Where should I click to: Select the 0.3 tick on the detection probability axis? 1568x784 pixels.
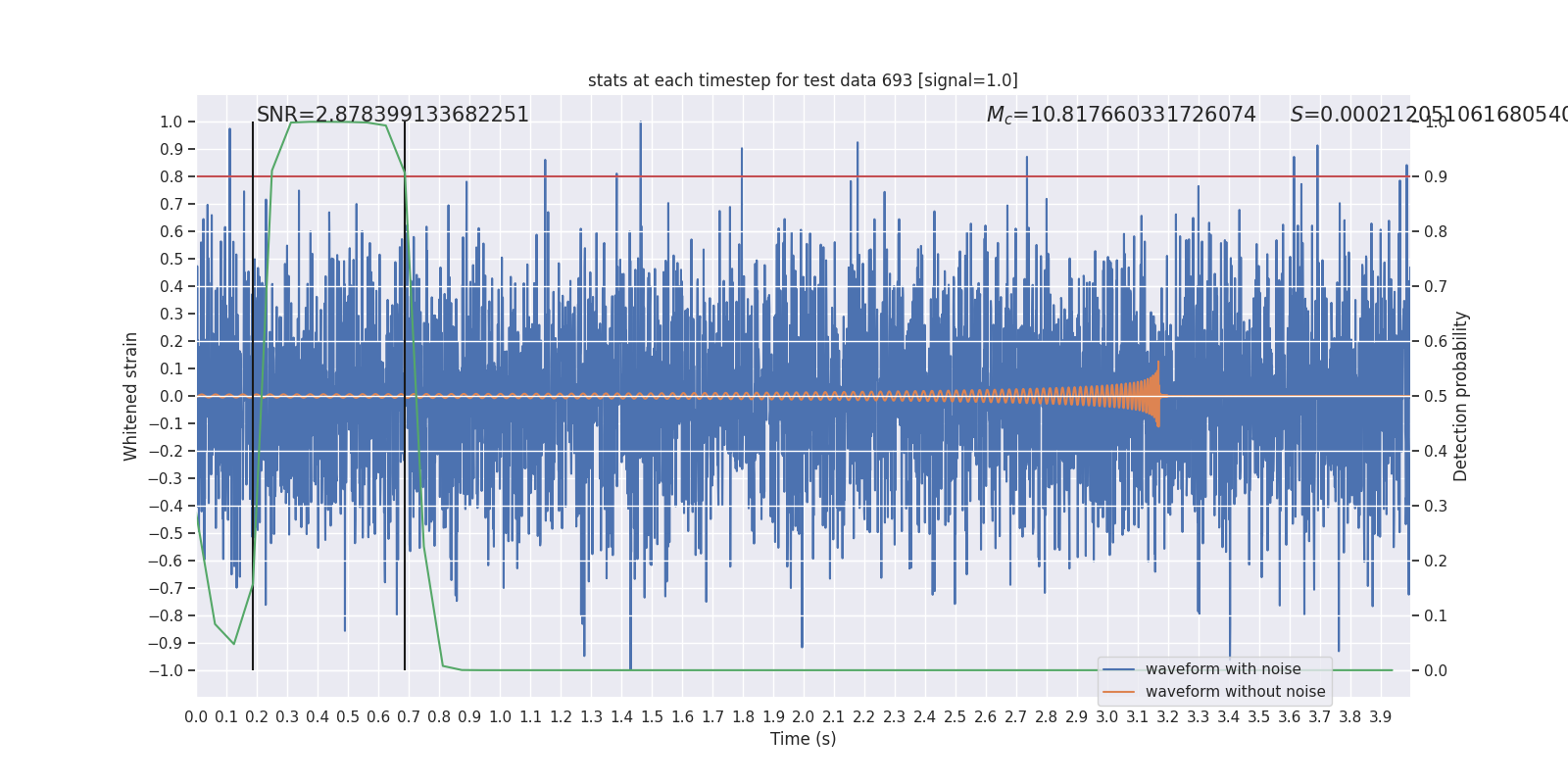(x=1436, y=506)
